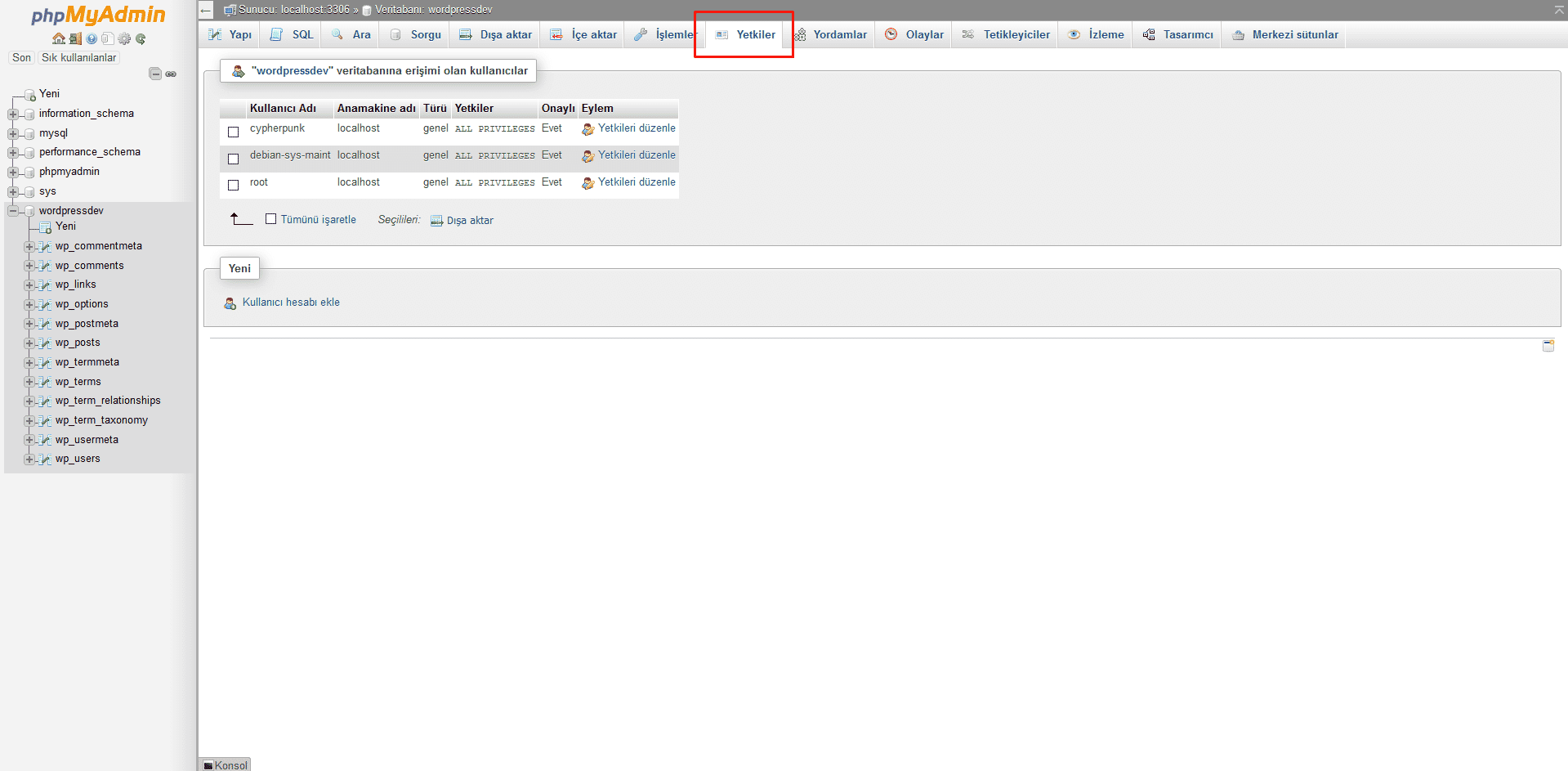The image size is (1568, 771).
Task: Click server icon in breadcrumb
Action: click(x=230, y=10)
